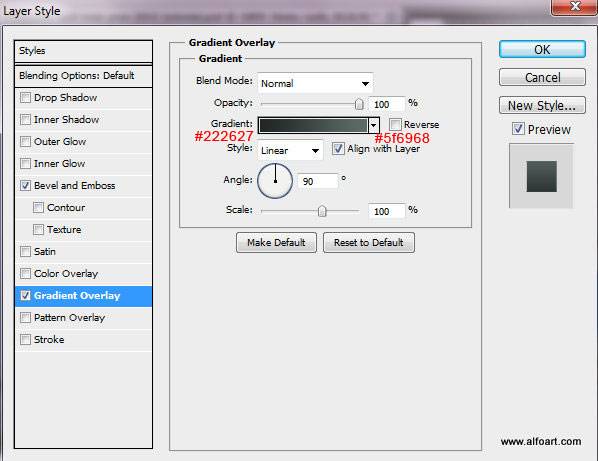Enable the Drop Shadow effect checkbox
Screen dimensions: 598x461
[25, 98]
